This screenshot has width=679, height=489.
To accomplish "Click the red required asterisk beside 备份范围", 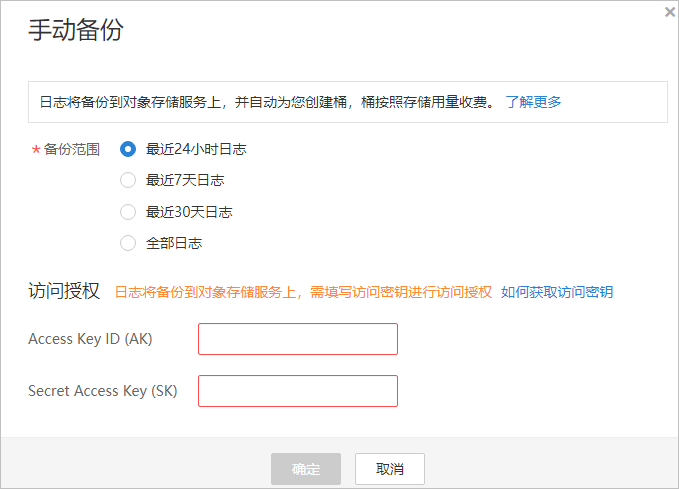I will pyautogui.click(x=36, y=150).
